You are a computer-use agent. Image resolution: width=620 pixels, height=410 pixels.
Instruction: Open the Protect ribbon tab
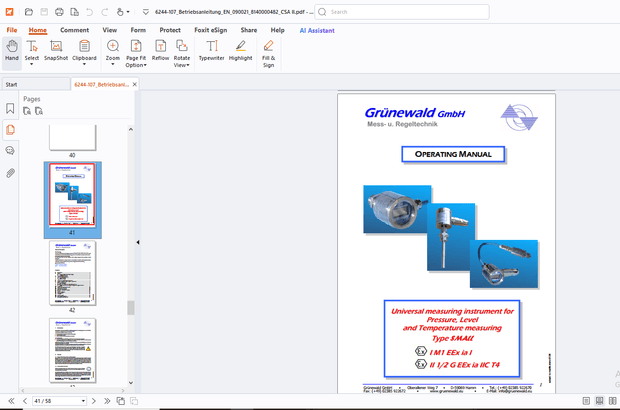(x=170, y=30)
